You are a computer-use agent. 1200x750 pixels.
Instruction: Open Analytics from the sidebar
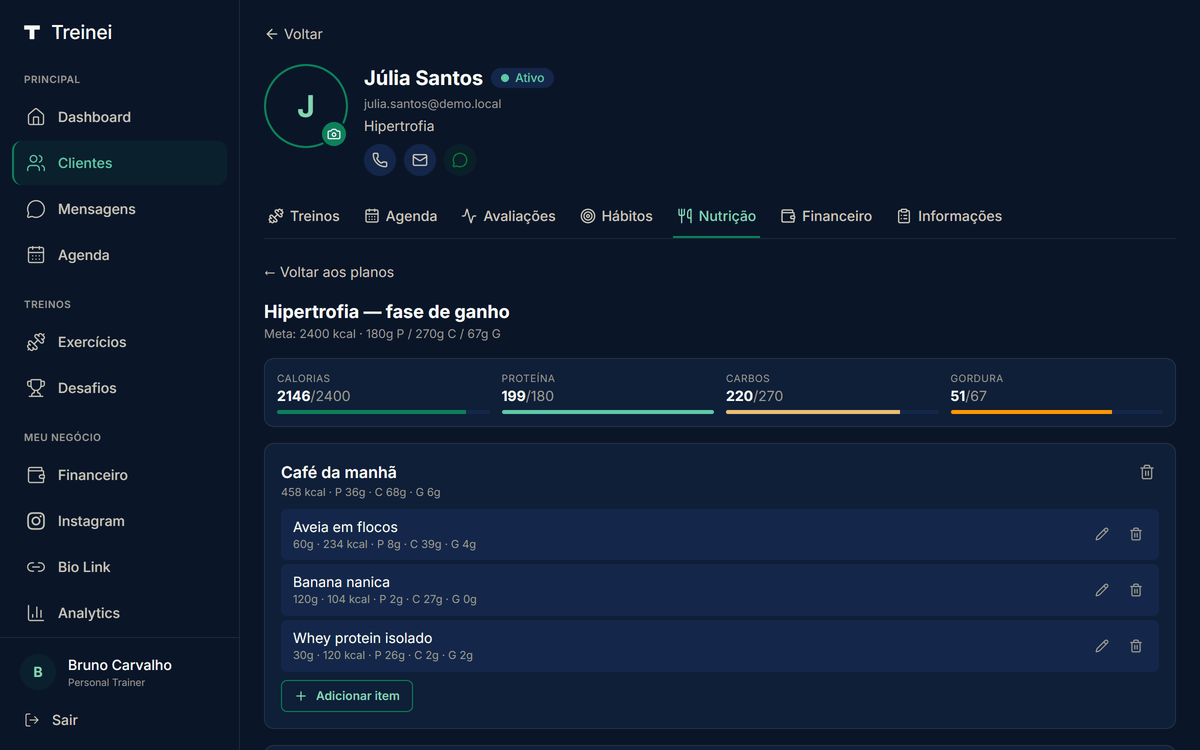coord(120,613)
